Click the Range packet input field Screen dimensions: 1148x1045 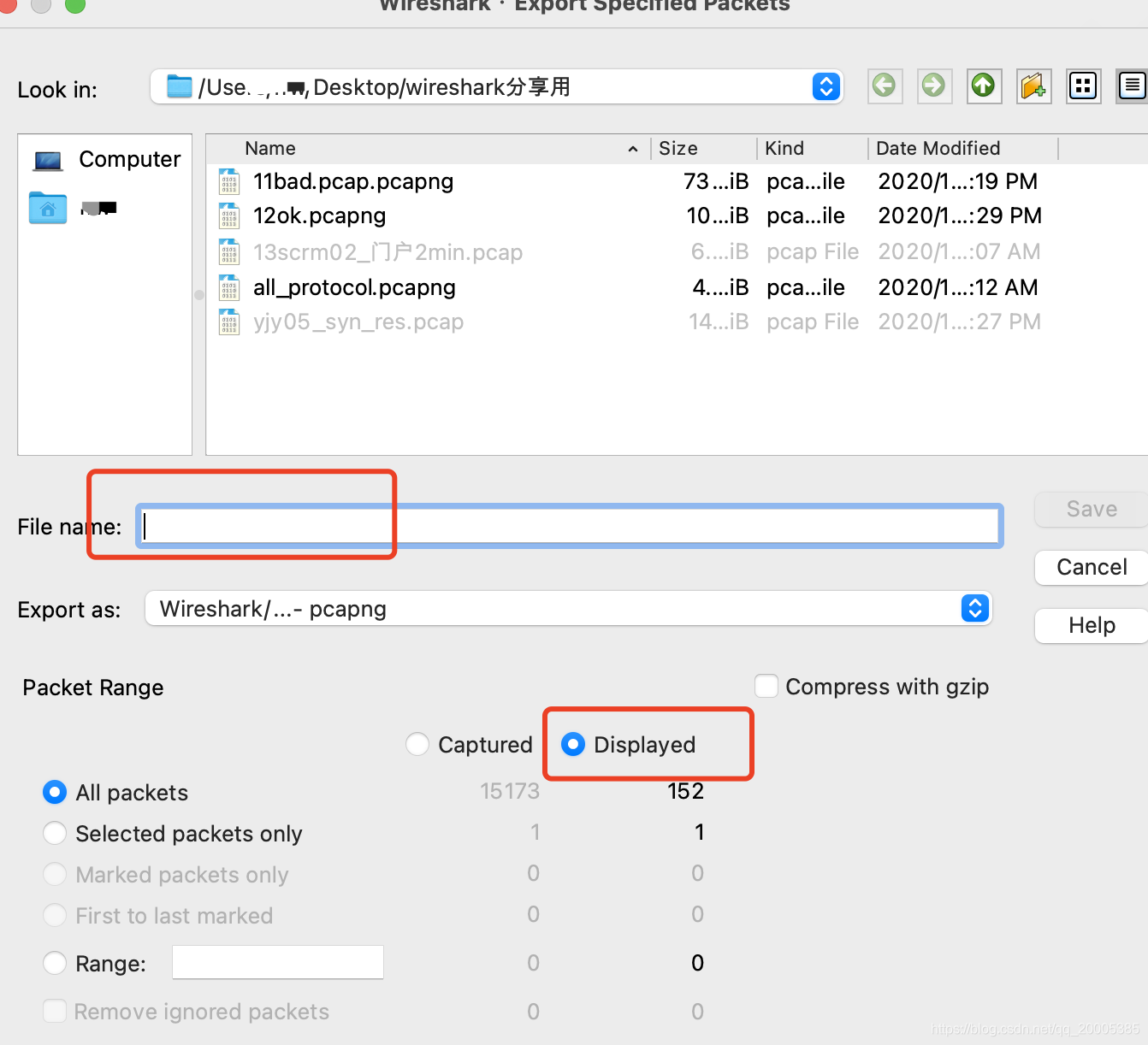click(x=278, y=962)
